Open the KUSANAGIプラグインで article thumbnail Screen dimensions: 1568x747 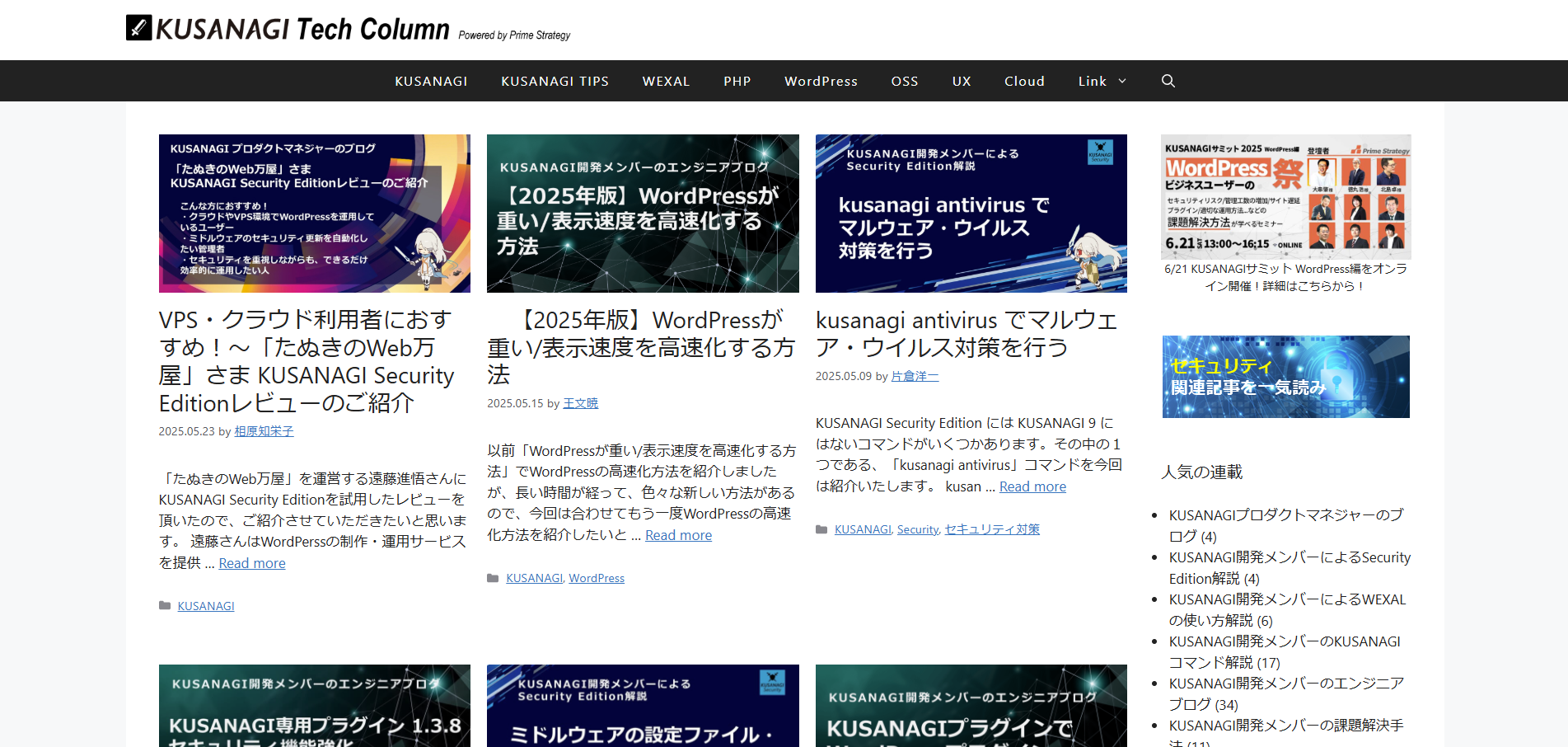971,706
